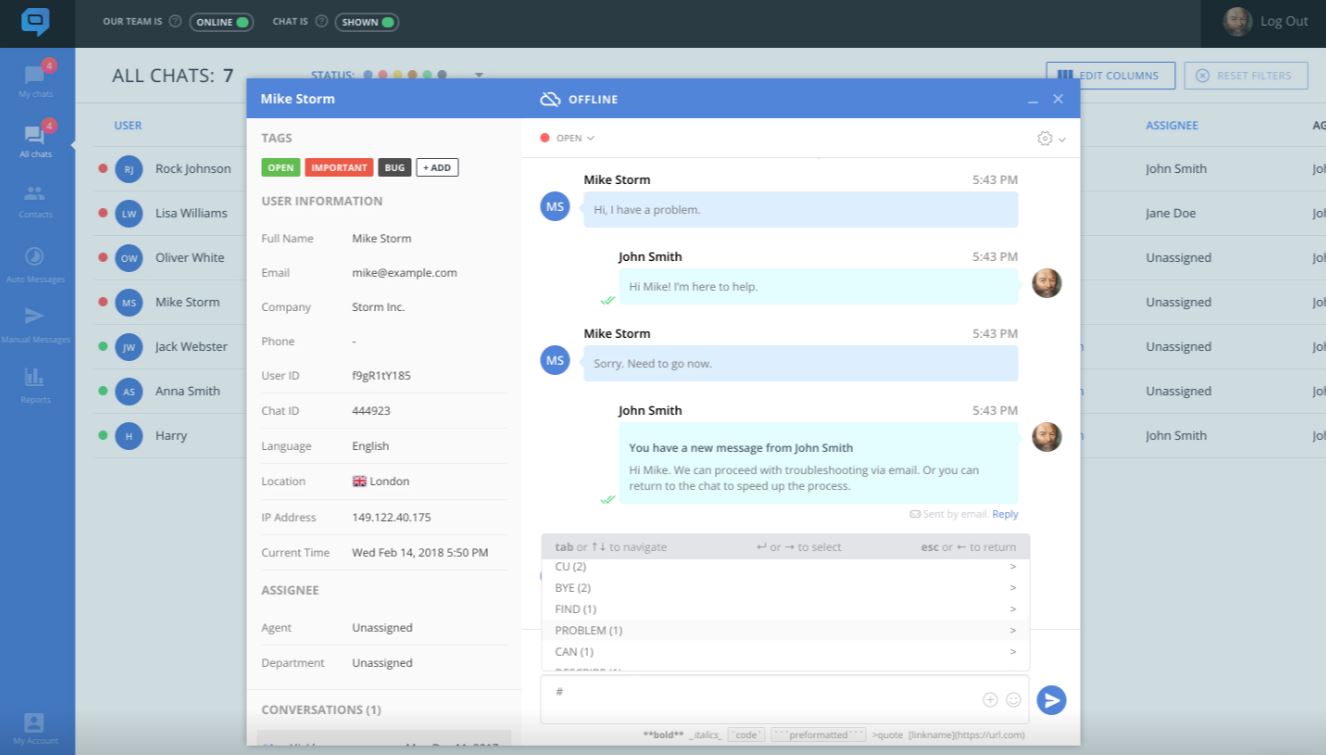Click email mike@example.com
This screenshot has width=1326, height=755.
click(x=404, y=273)
